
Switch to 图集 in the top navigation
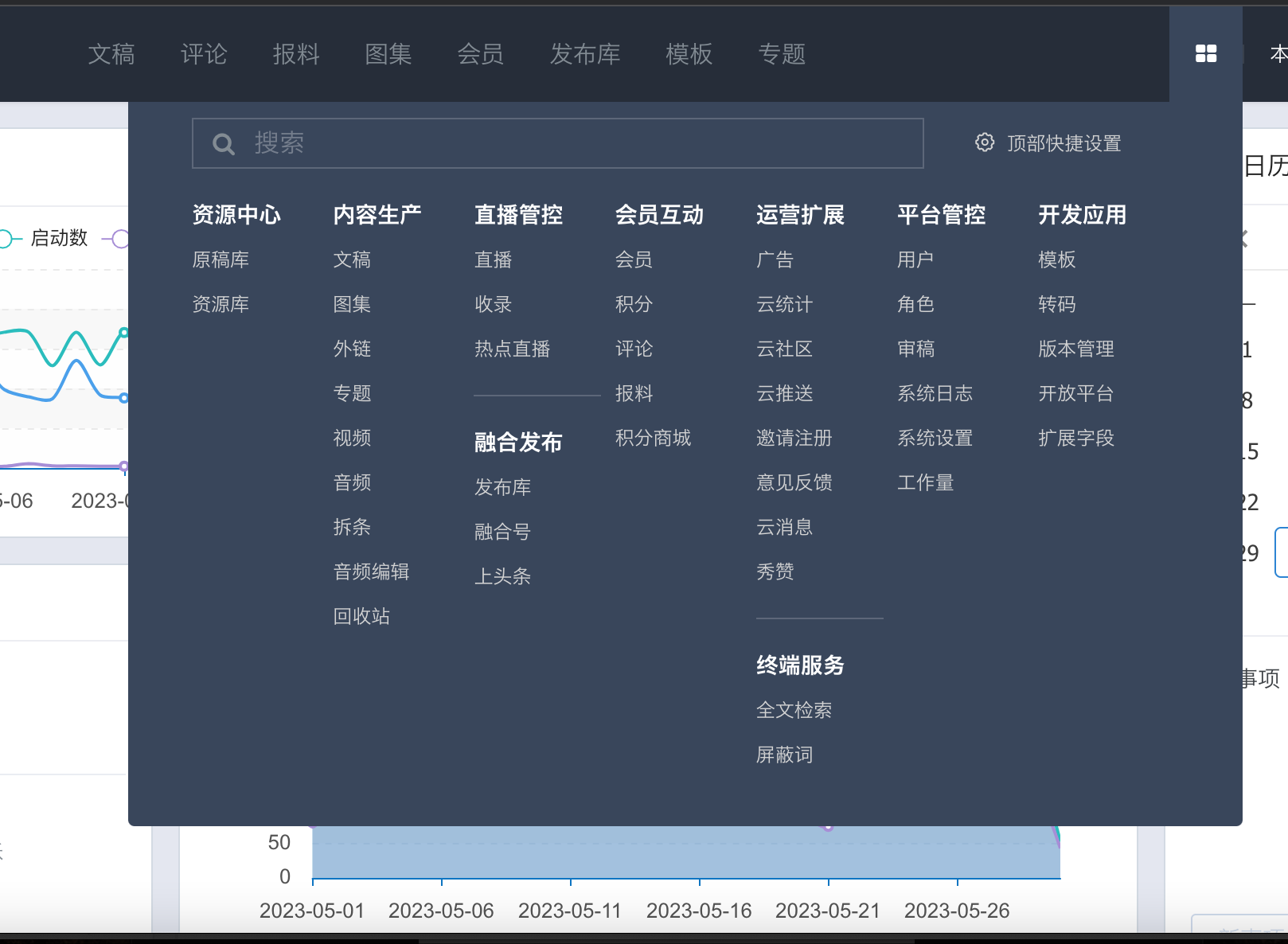coord(388,54)
